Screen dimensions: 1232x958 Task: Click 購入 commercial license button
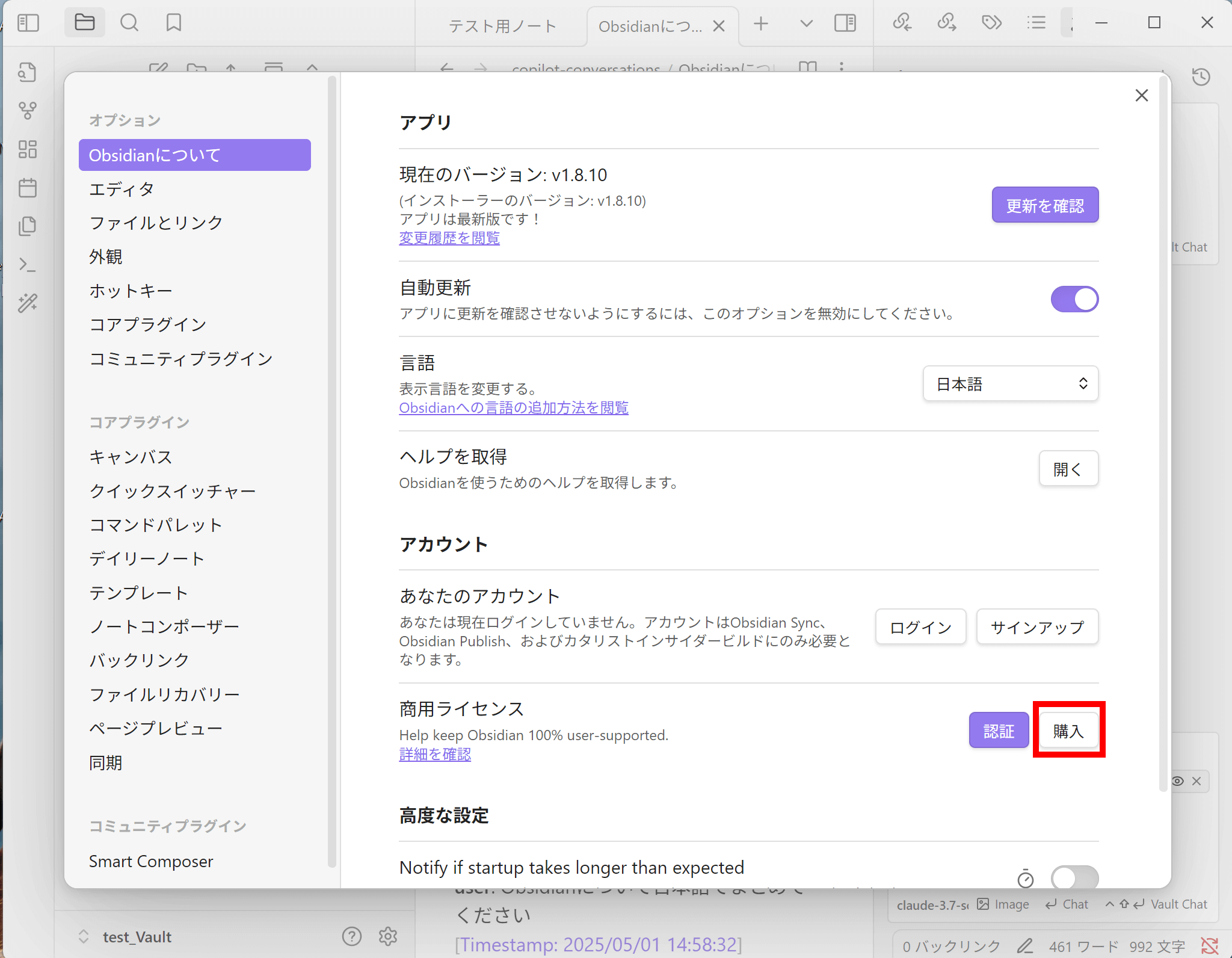[1068, 731]
